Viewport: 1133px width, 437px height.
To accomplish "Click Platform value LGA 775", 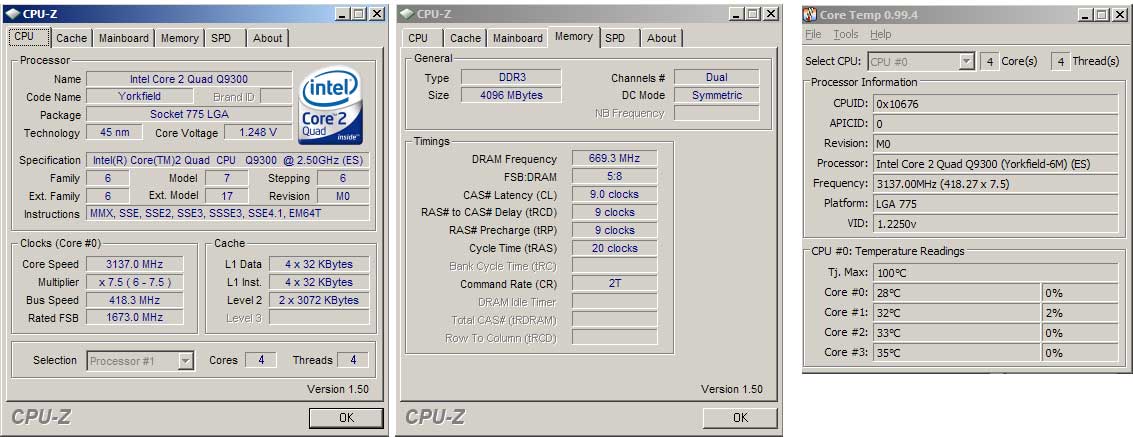I will point(996,204).
